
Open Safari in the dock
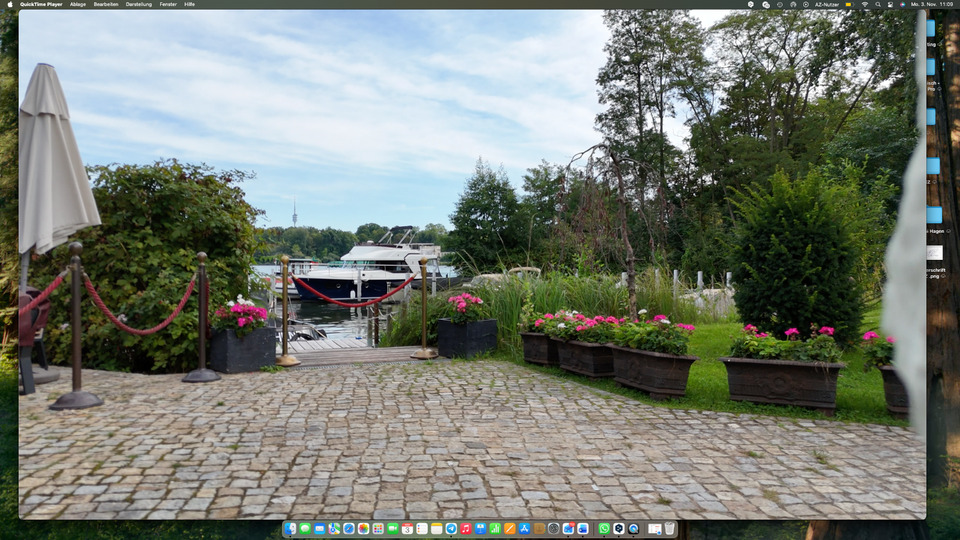pos(349,528)
